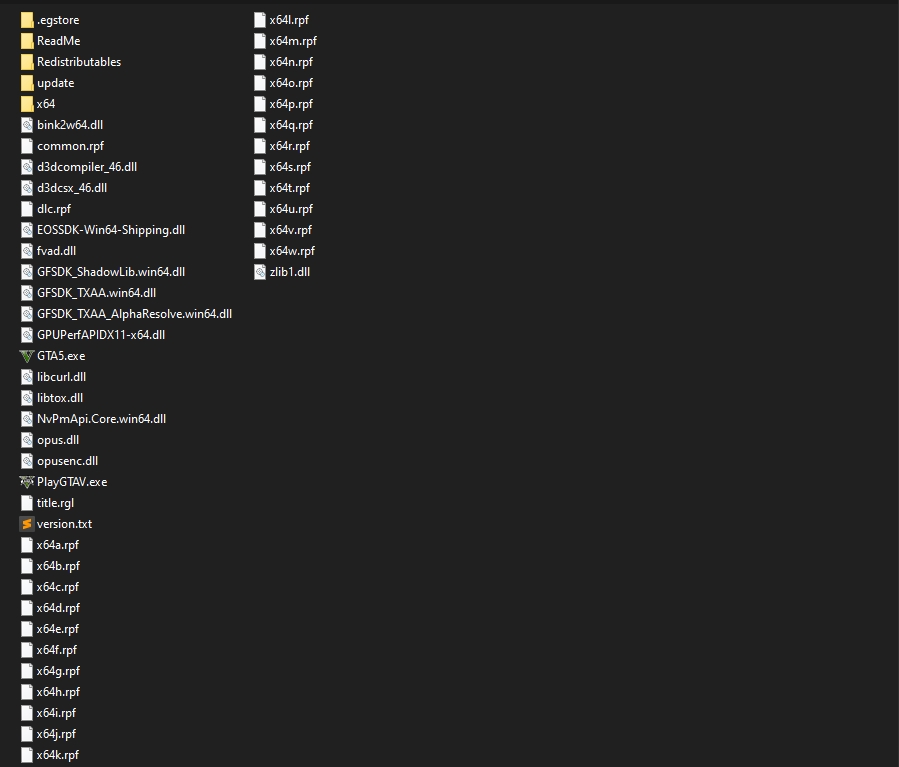Select the update folder icon

point(27,83)
